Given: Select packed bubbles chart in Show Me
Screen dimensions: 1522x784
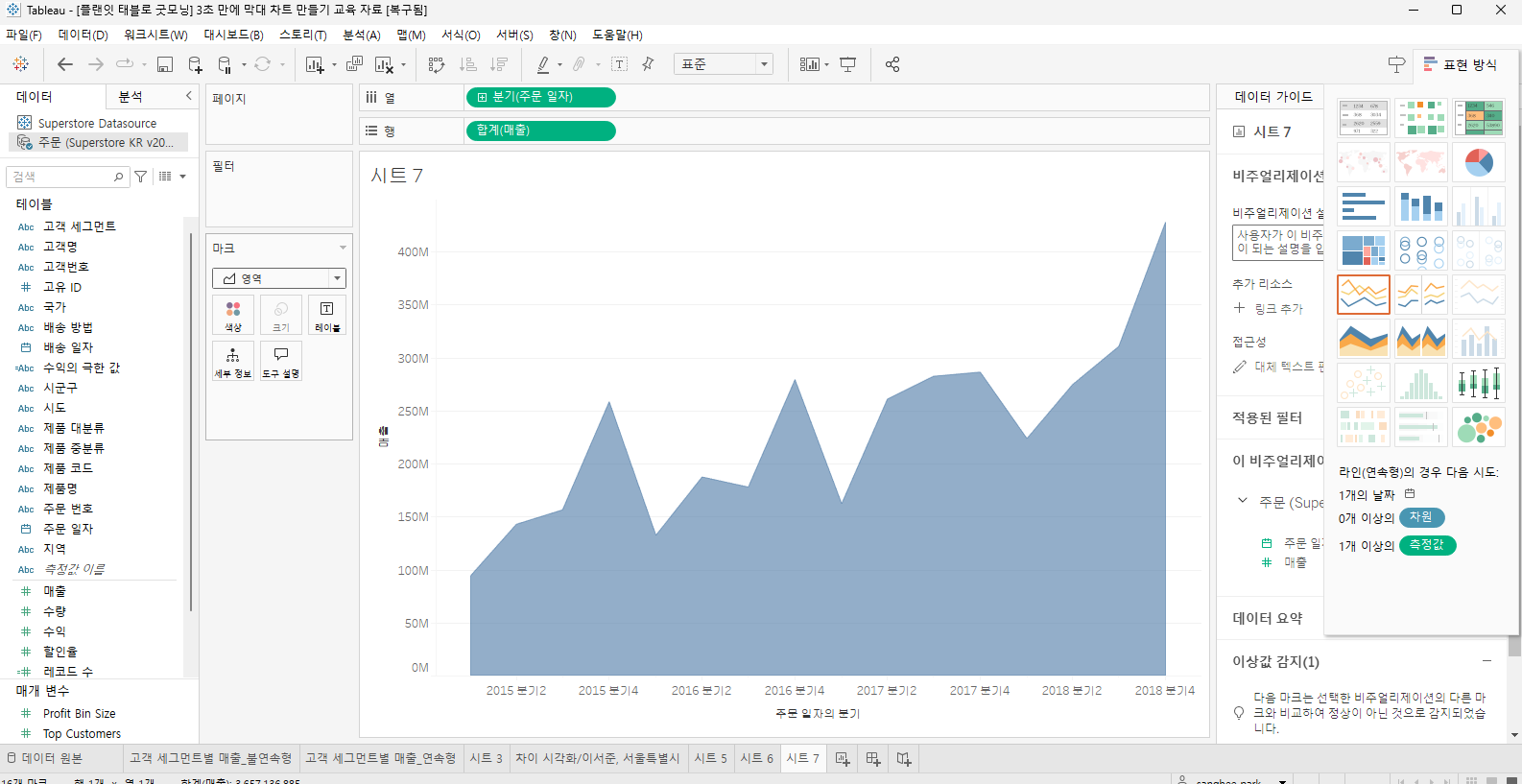Looking at the screenshot, I should (1479, 427).
